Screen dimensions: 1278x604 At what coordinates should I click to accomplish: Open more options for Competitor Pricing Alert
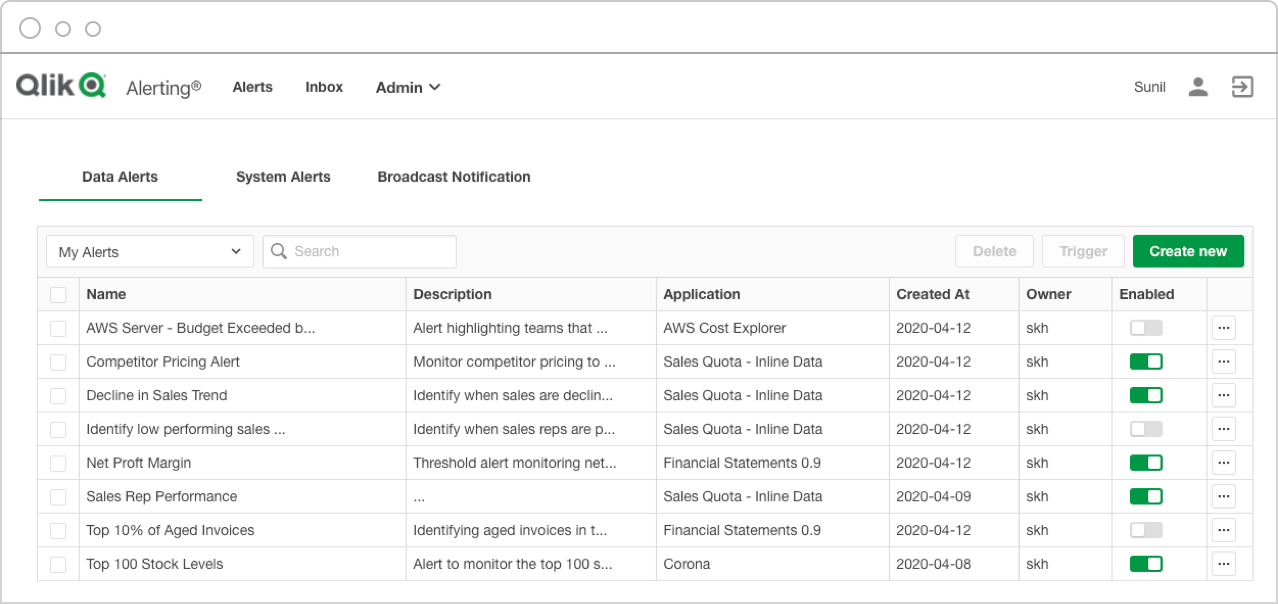click(x=1224, y=362)
